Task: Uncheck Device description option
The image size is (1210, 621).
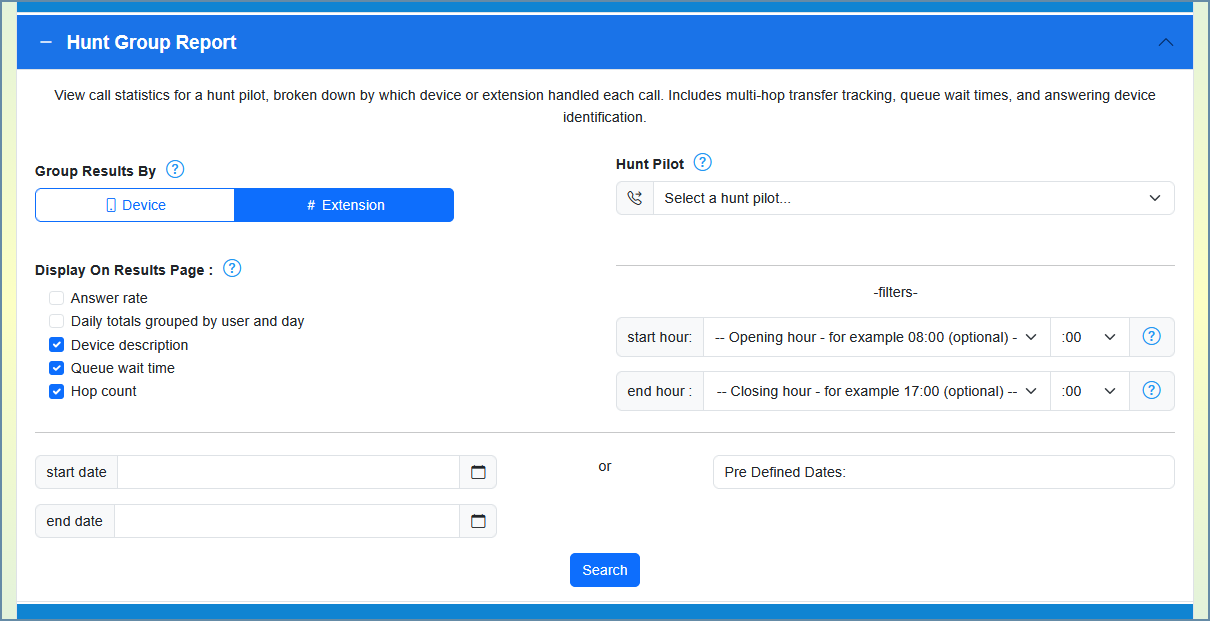Action: (x=57, y=345)
